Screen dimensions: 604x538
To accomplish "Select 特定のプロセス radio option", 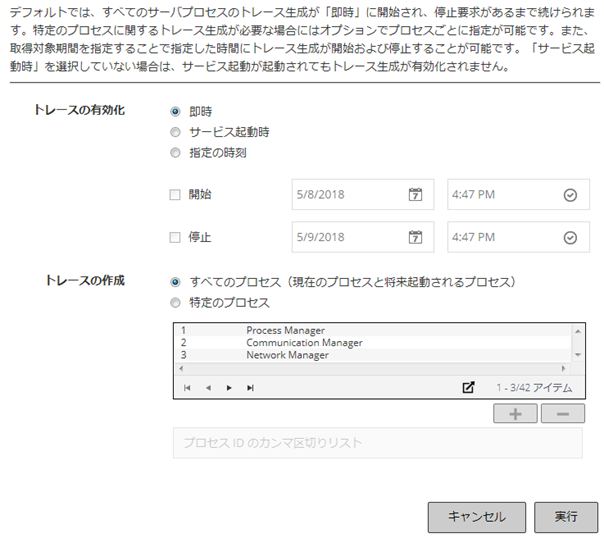I will tap(175, 303).
